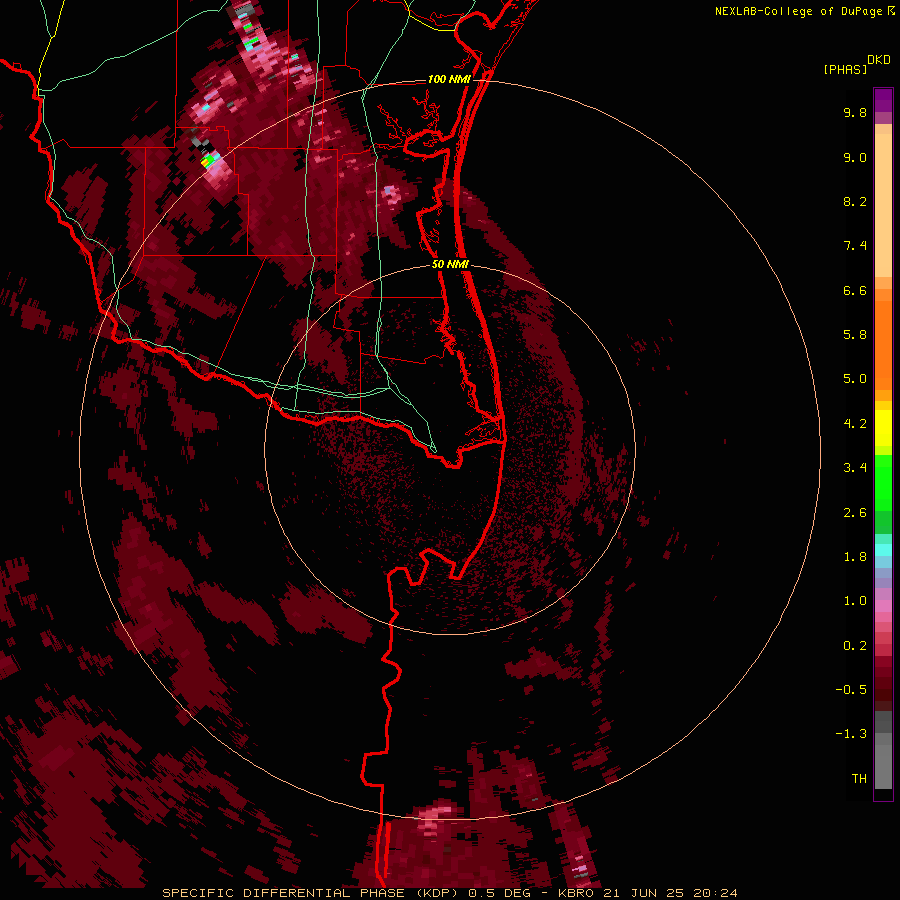The height and width of the screenshot is (900, 900).
Task: Click the 3.4 legend value label
Action: [855, 468]
